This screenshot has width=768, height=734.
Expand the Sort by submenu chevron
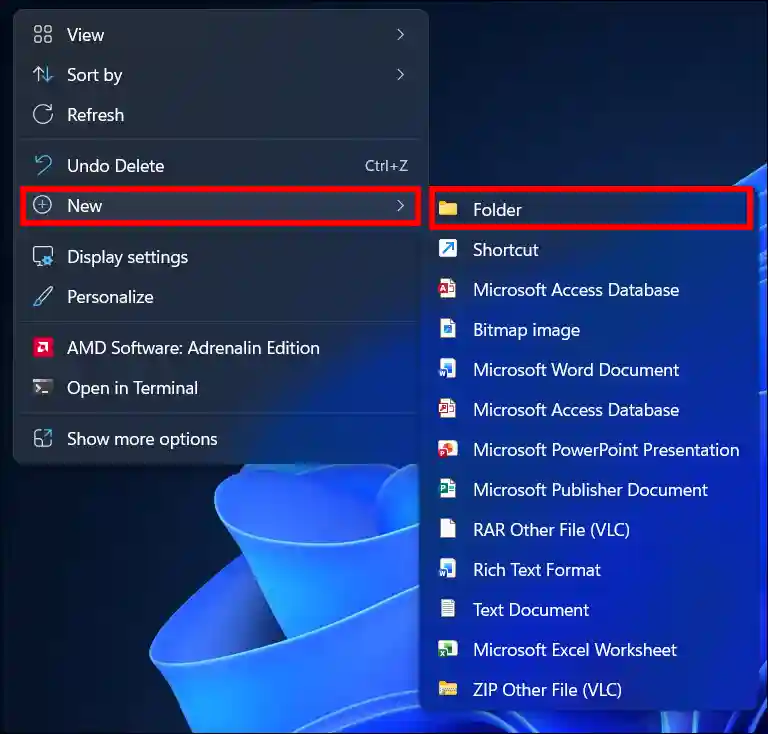pos(401,74)
